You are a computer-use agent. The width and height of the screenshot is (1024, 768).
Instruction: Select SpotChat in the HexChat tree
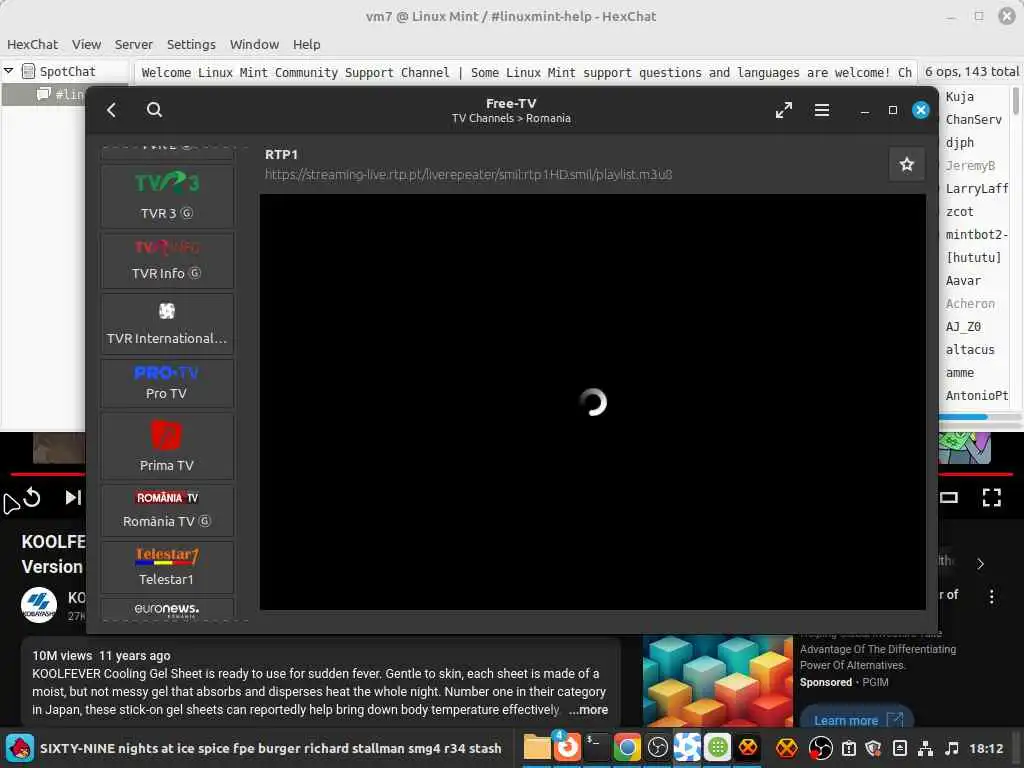[x=67, y=71]
